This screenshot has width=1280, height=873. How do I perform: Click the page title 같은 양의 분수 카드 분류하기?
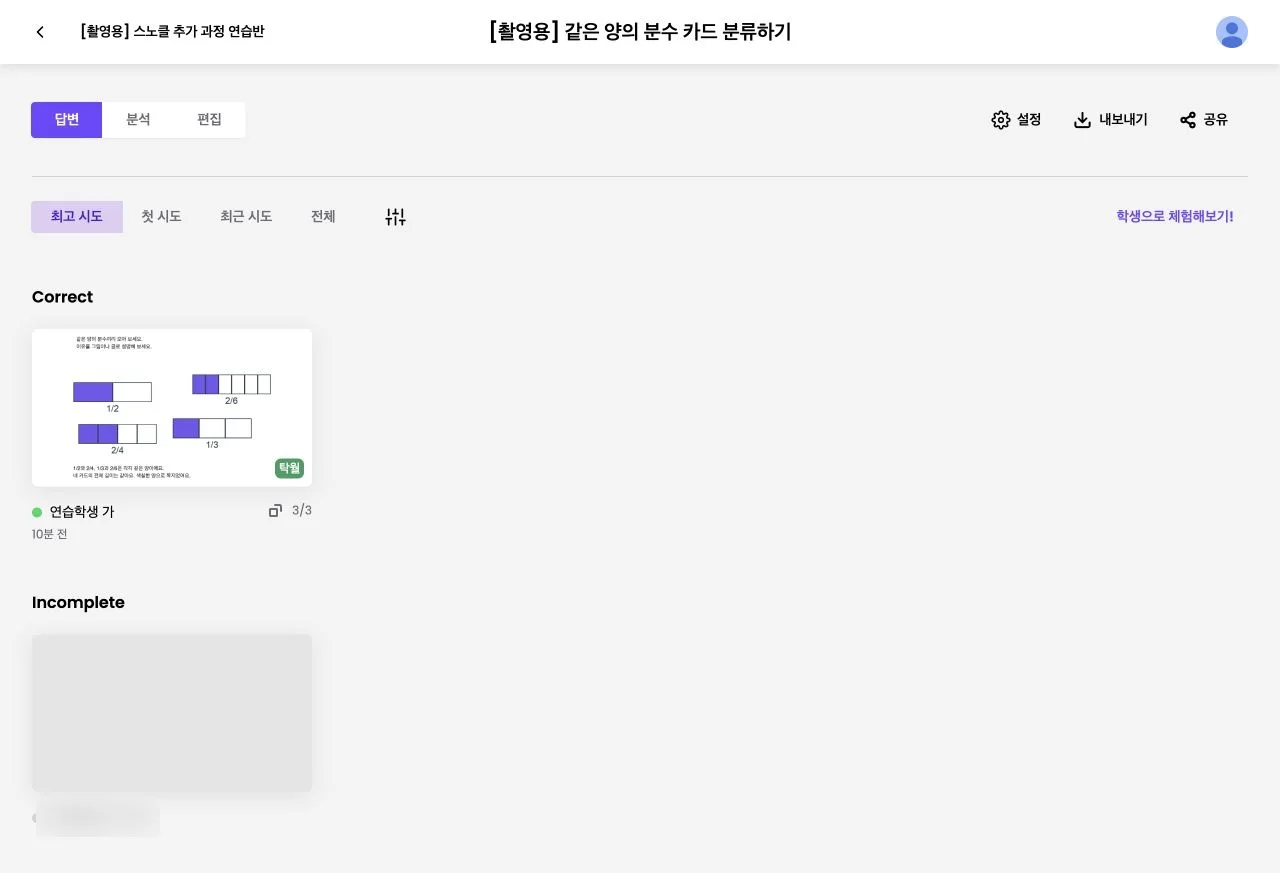tap(640, 32)
